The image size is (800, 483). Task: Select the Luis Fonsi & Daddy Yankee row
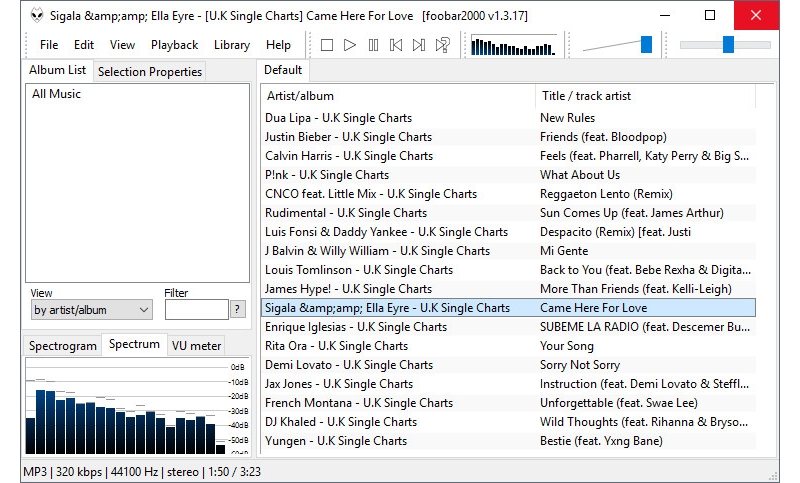pyautogui.click(x=509, y=232)
